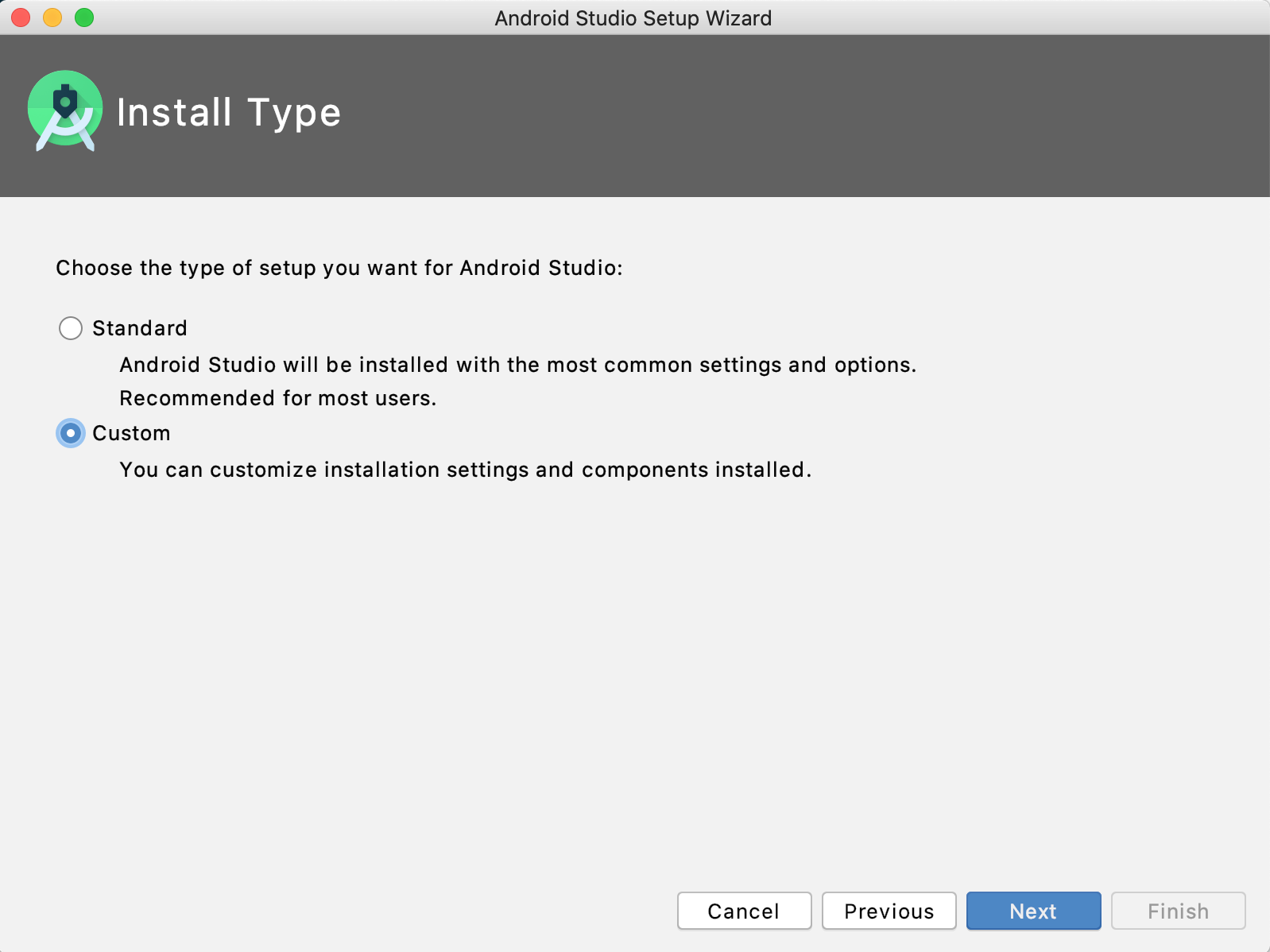Viewport: 1270px width, 952px height.
Task: Cancel the setup wizard
Action: click(x=744, y=911)
